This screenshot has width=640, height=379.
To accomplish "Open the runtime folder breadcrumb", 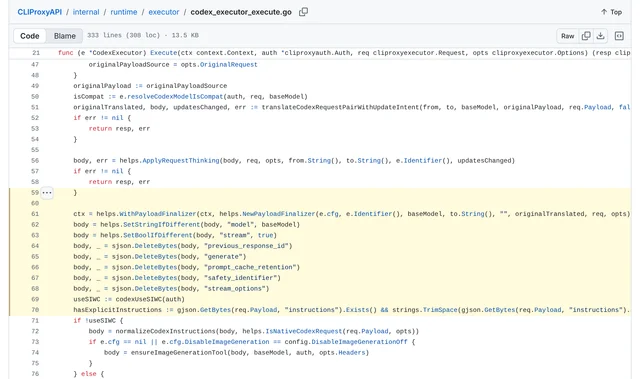I will [124, 12].
